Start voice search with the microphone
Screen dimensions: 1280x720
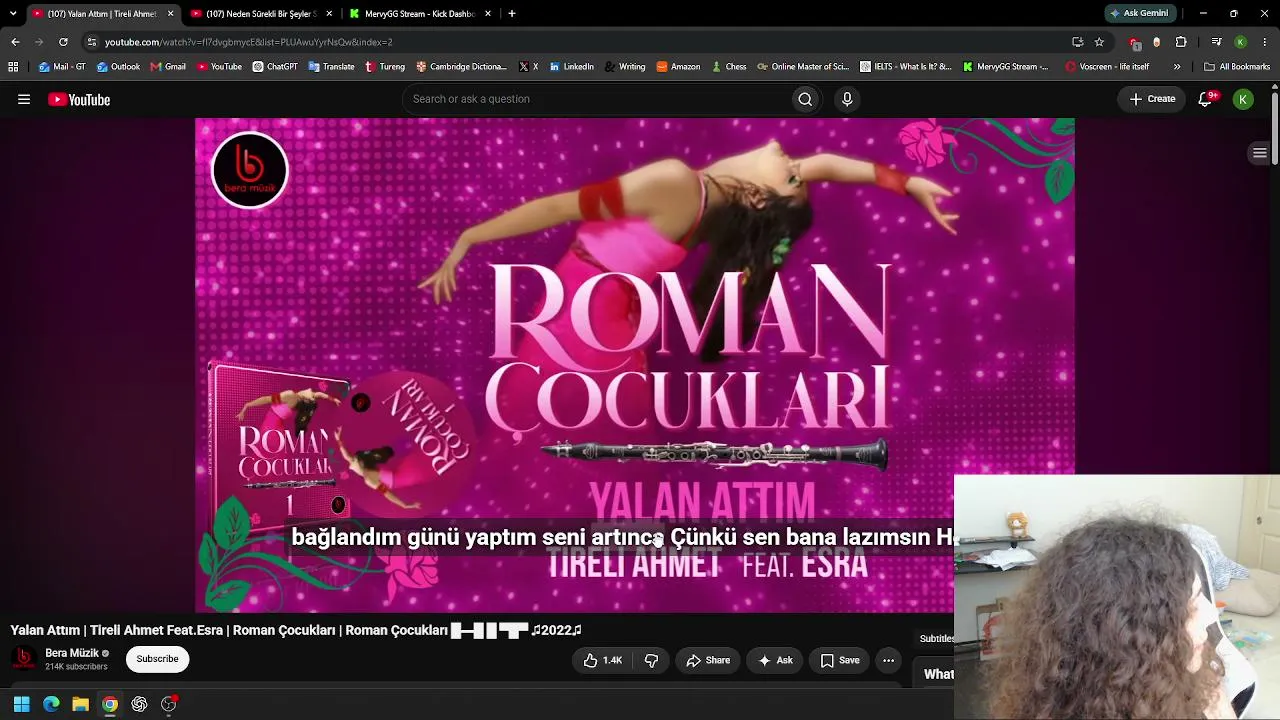click(847, 99)
